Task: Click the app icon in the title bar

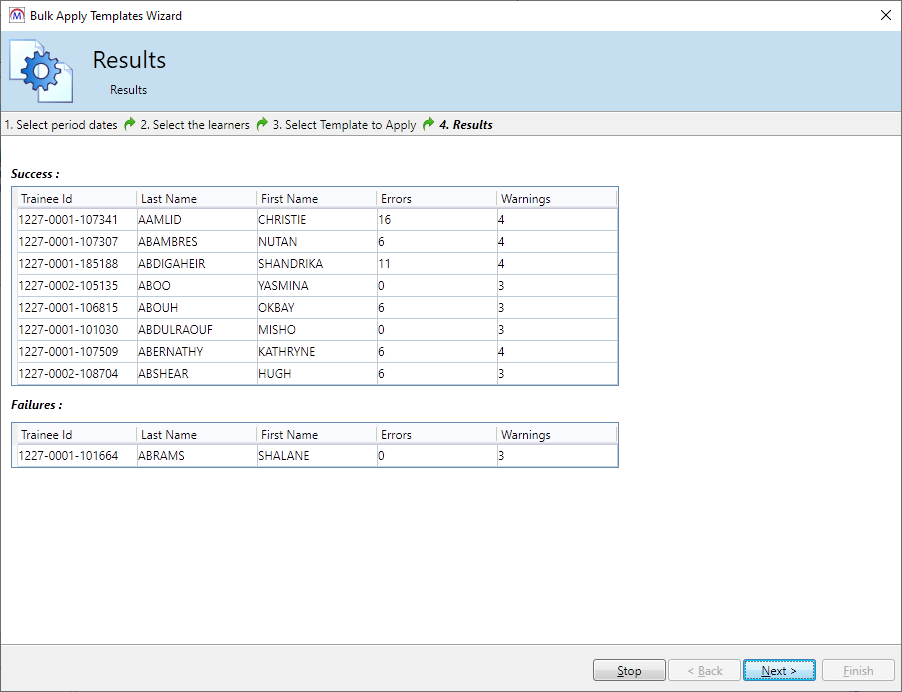Action: 16,16
